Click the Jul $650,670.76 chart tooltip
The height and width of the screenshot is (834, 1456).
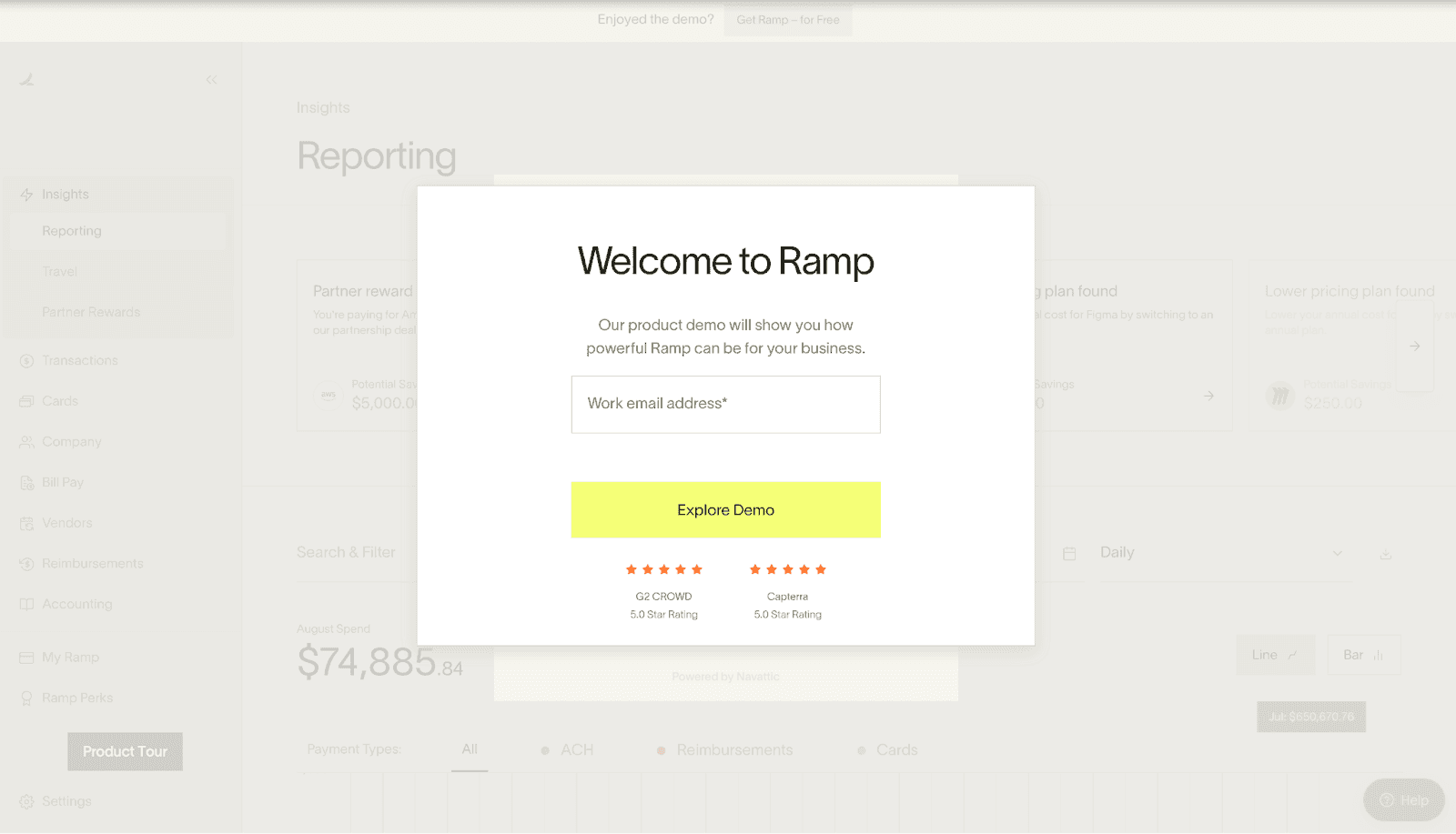[1311, 717]
